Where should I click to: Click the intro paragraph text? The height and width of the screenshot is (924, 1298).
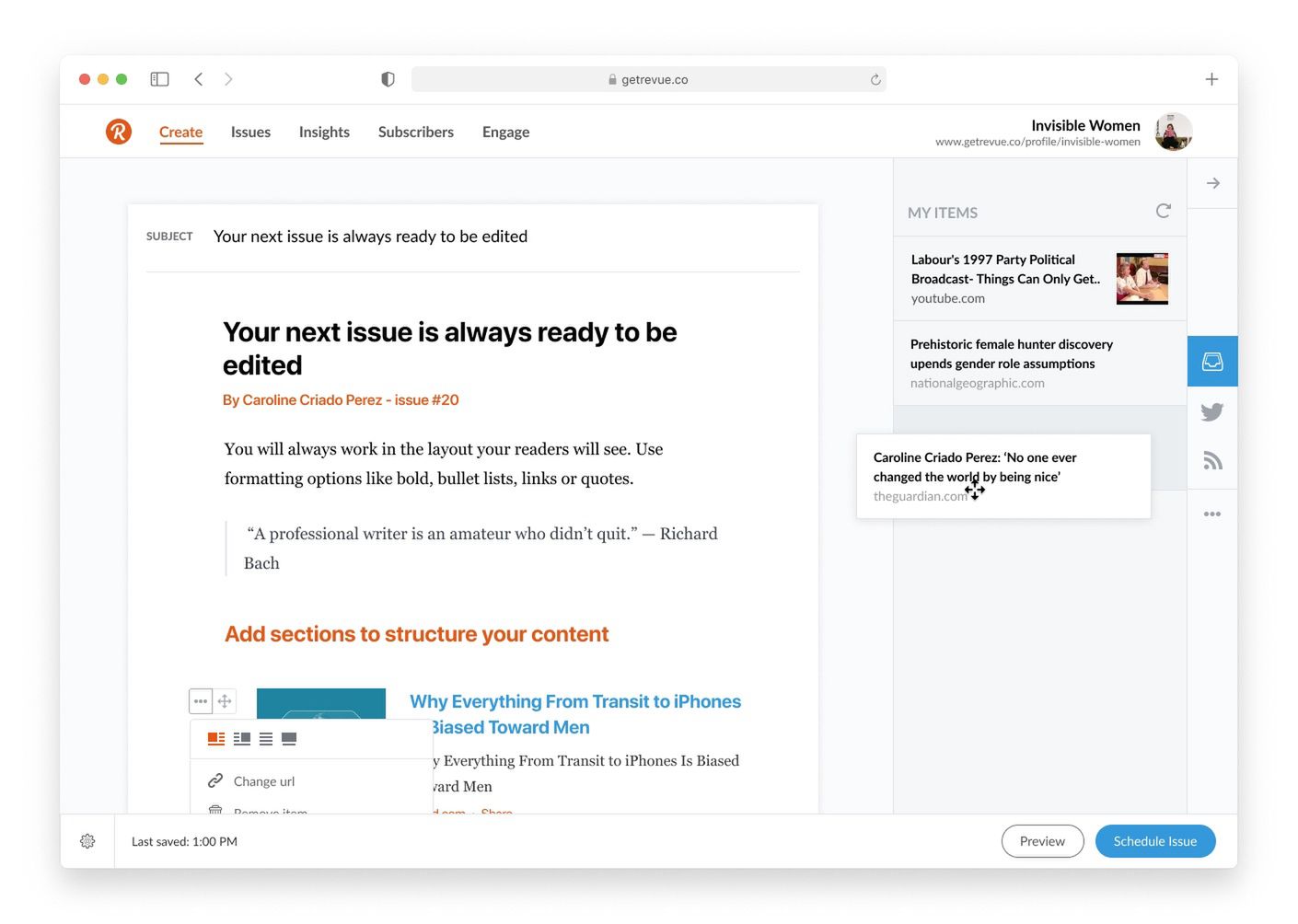pos(444,464)
